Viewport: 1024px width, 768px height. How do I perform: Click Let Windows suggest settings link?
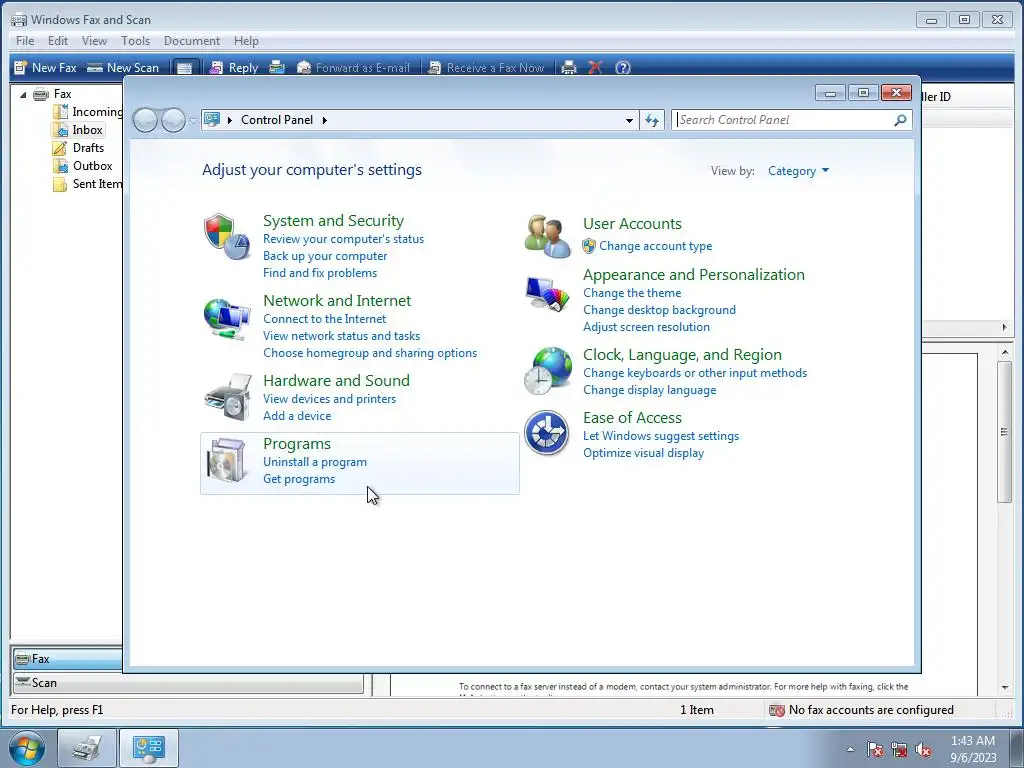click(x=661, y=436)
